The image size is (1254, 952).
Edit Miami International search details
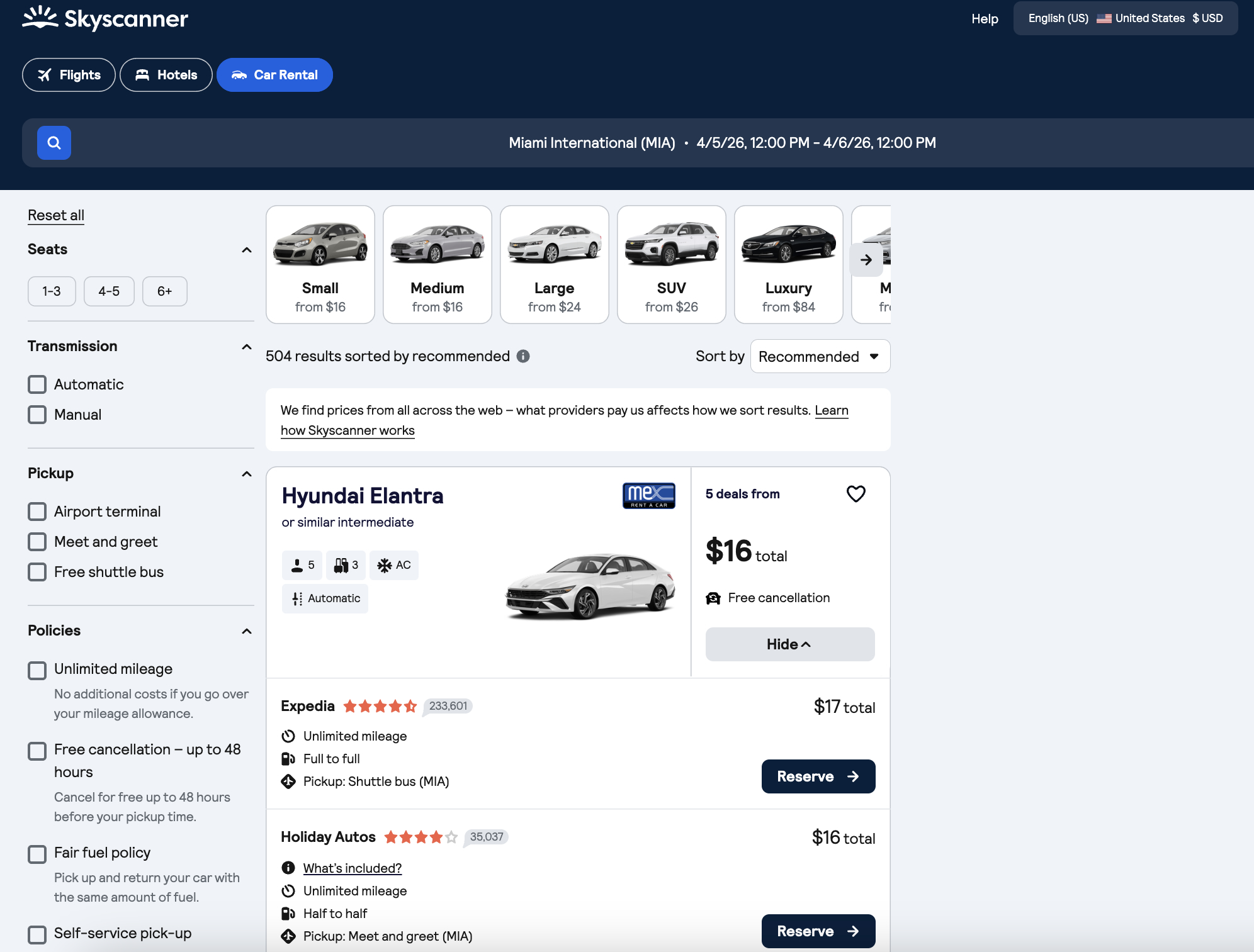[x=722, y=143]
